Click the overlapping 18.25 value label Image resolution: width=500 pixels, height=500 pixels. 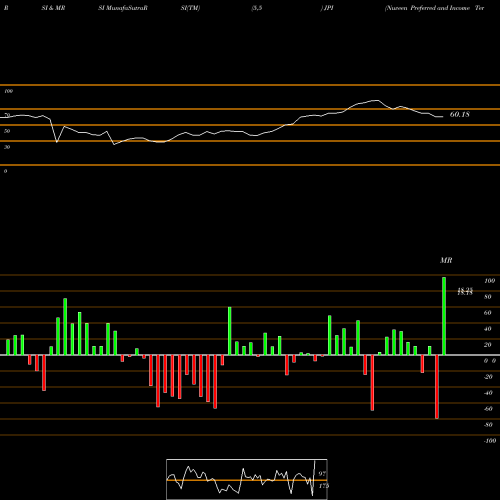click(465, 291)
